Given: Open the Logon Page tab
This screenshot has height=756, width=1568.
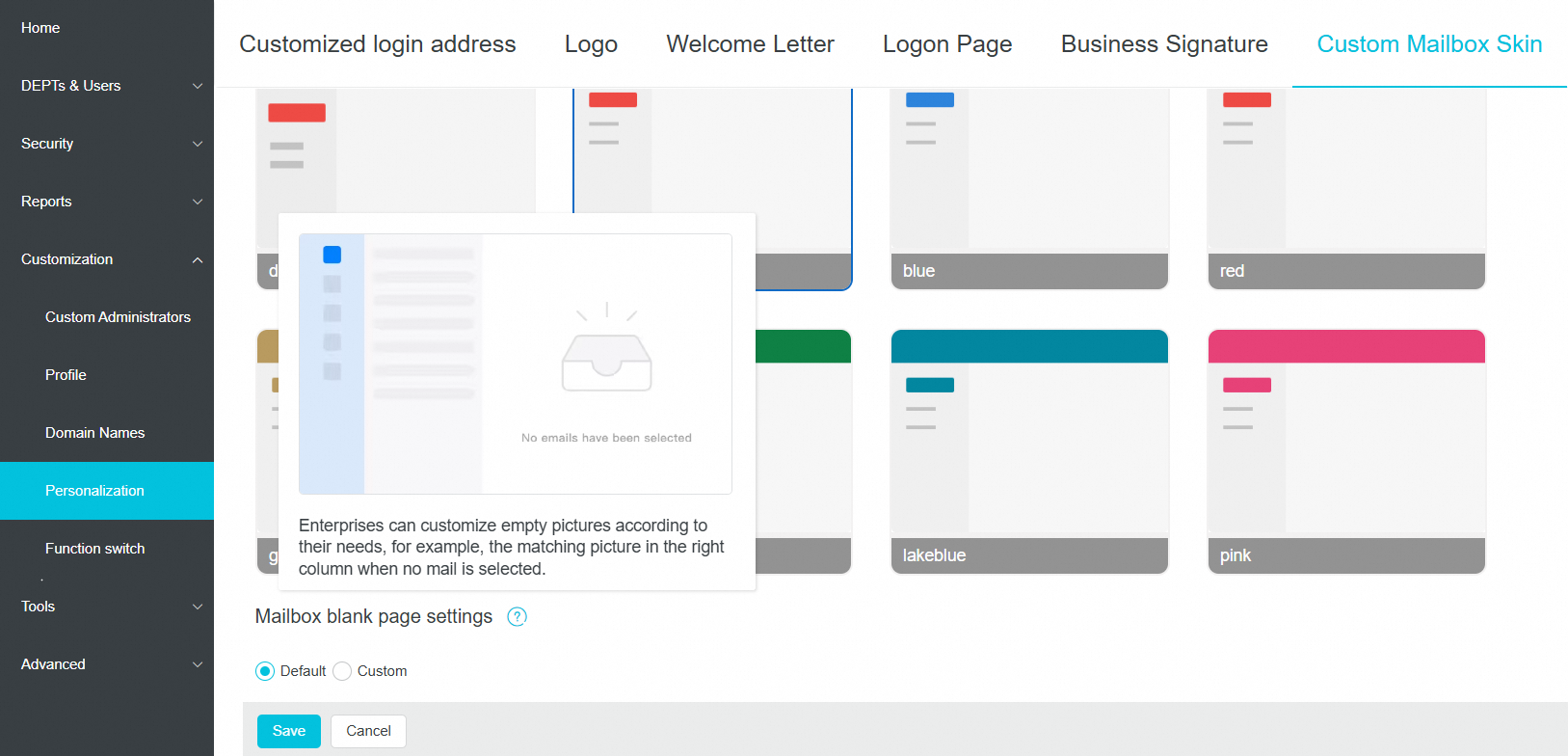Looking at the screenshot, I should [x=947, y=44].
